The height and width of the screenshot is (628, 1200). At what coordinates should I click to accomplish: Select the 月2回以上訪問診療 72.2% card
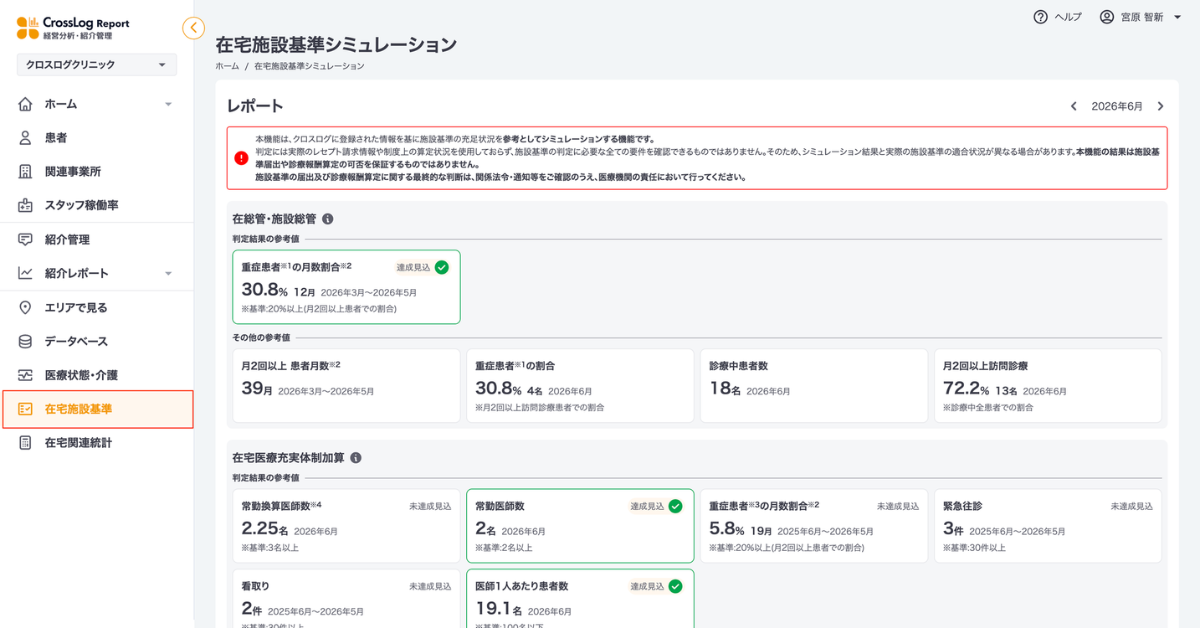tap(1048, 385)
